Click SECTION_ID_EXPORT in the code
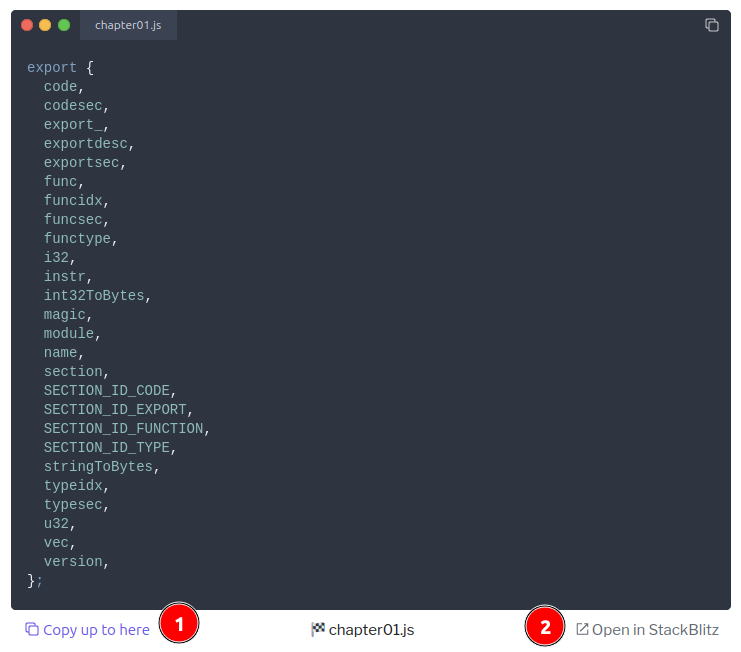This screenshot has height=652, width=741. point(115,409)
